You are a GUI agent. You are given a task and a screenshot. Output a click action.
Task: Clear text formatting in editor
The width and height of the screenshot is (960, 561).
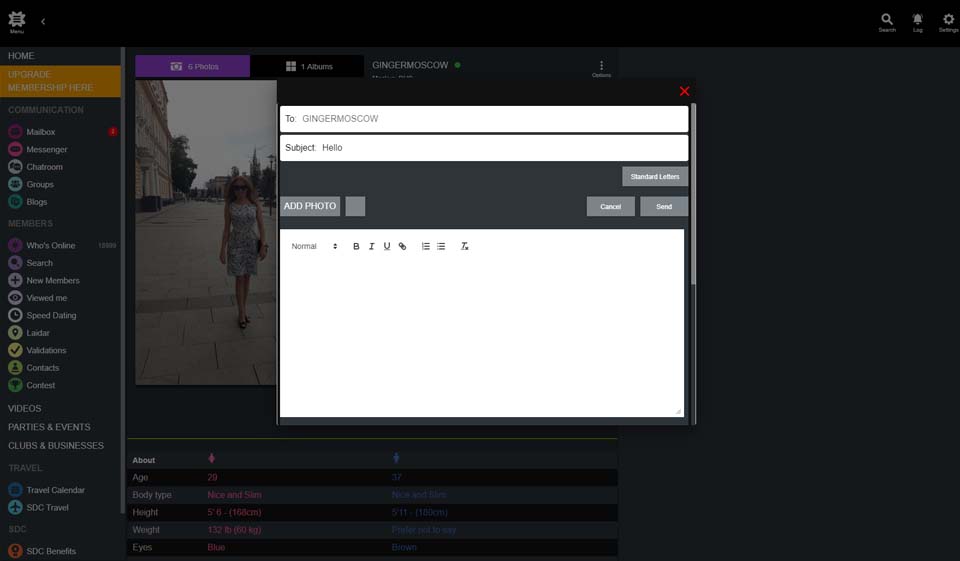[464, 246]
